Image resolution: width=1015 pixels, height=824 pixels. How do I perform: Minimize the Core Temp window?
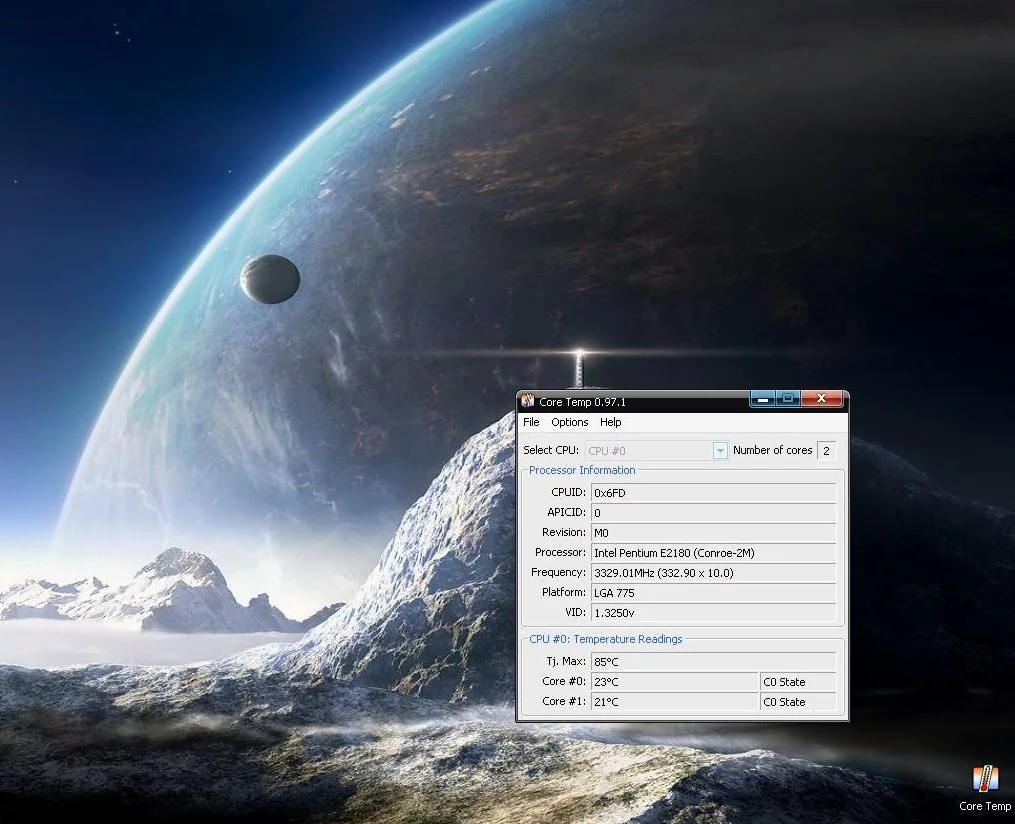point(763,399)
